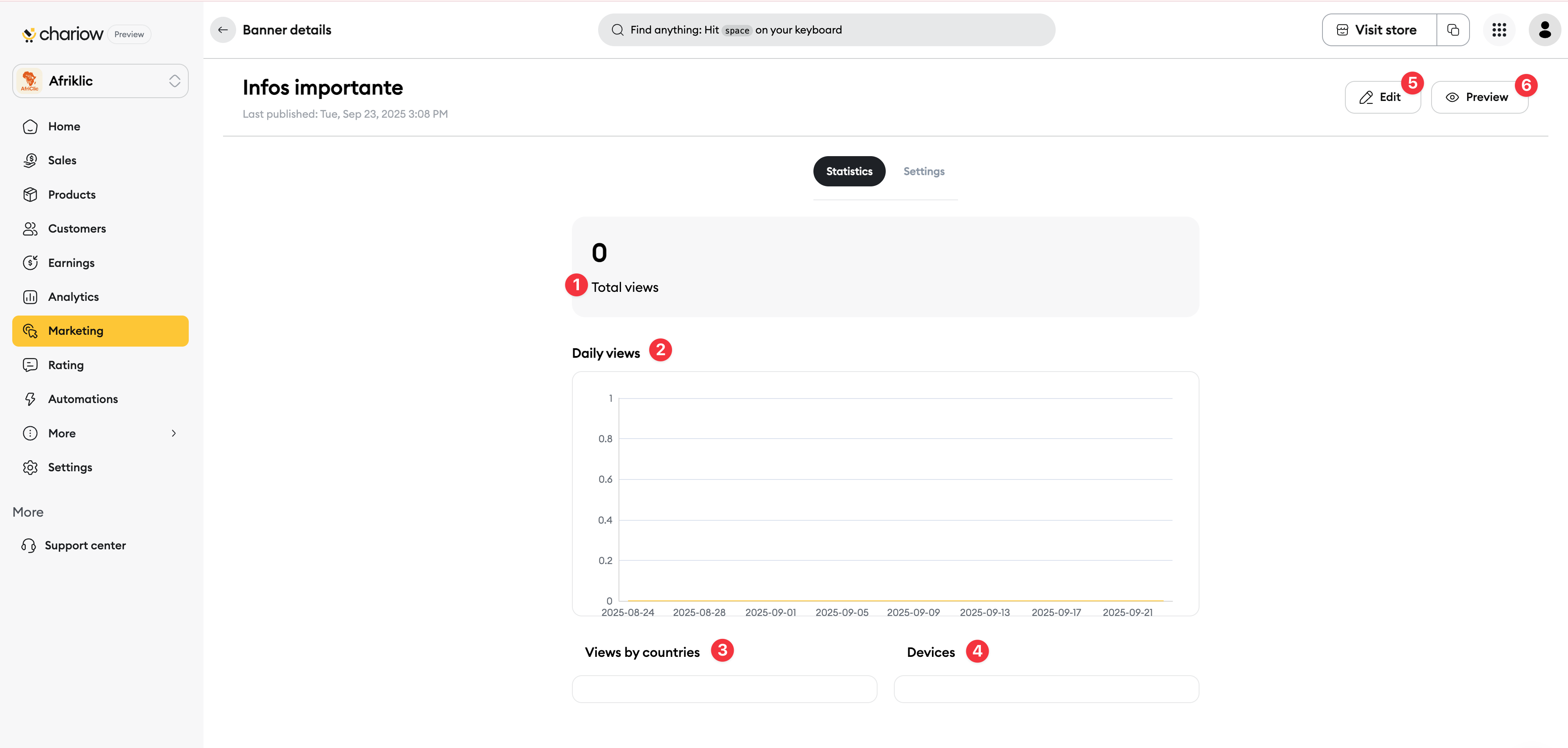The width and height of the screenshot is (1568, 748).
Task: Go to the Earnings page
Action: point(101,263)
